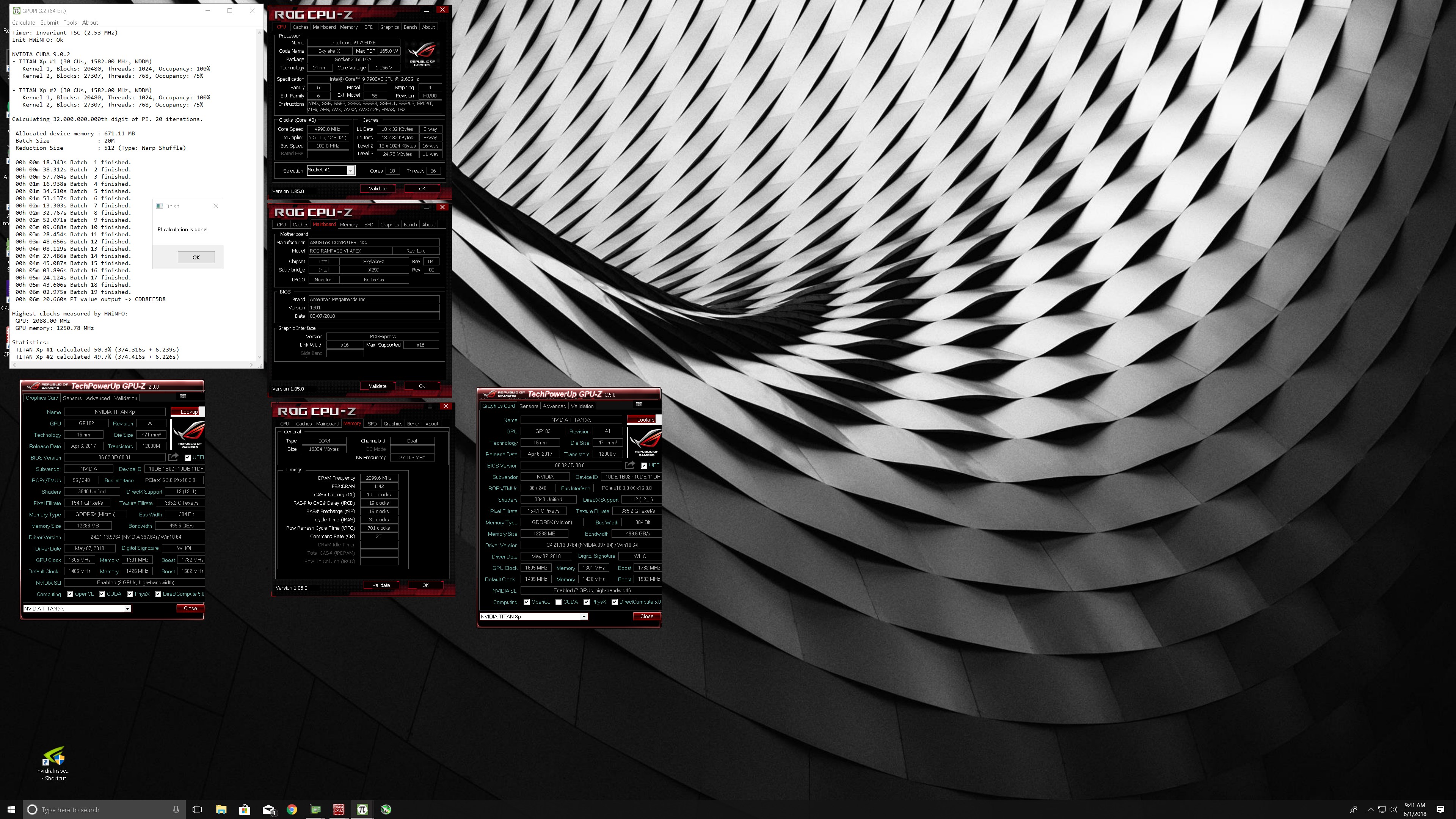Switch to Caches tab in top CPU-Z window

300,27
